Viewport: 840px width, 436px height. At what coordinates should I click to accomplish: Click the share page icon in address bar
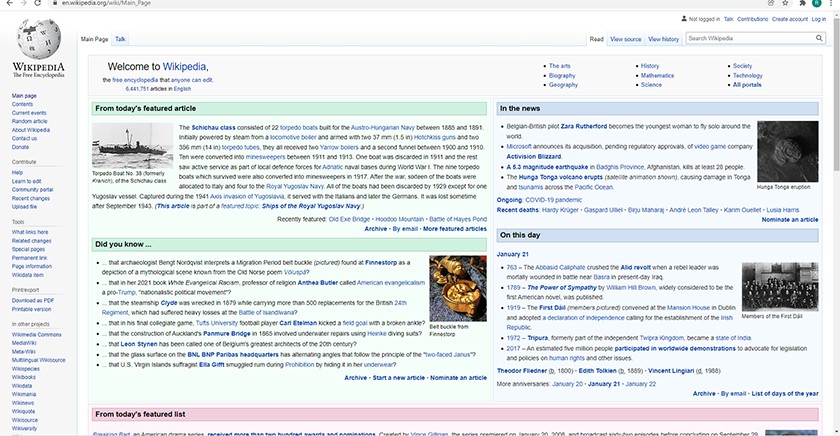(771, 3)
